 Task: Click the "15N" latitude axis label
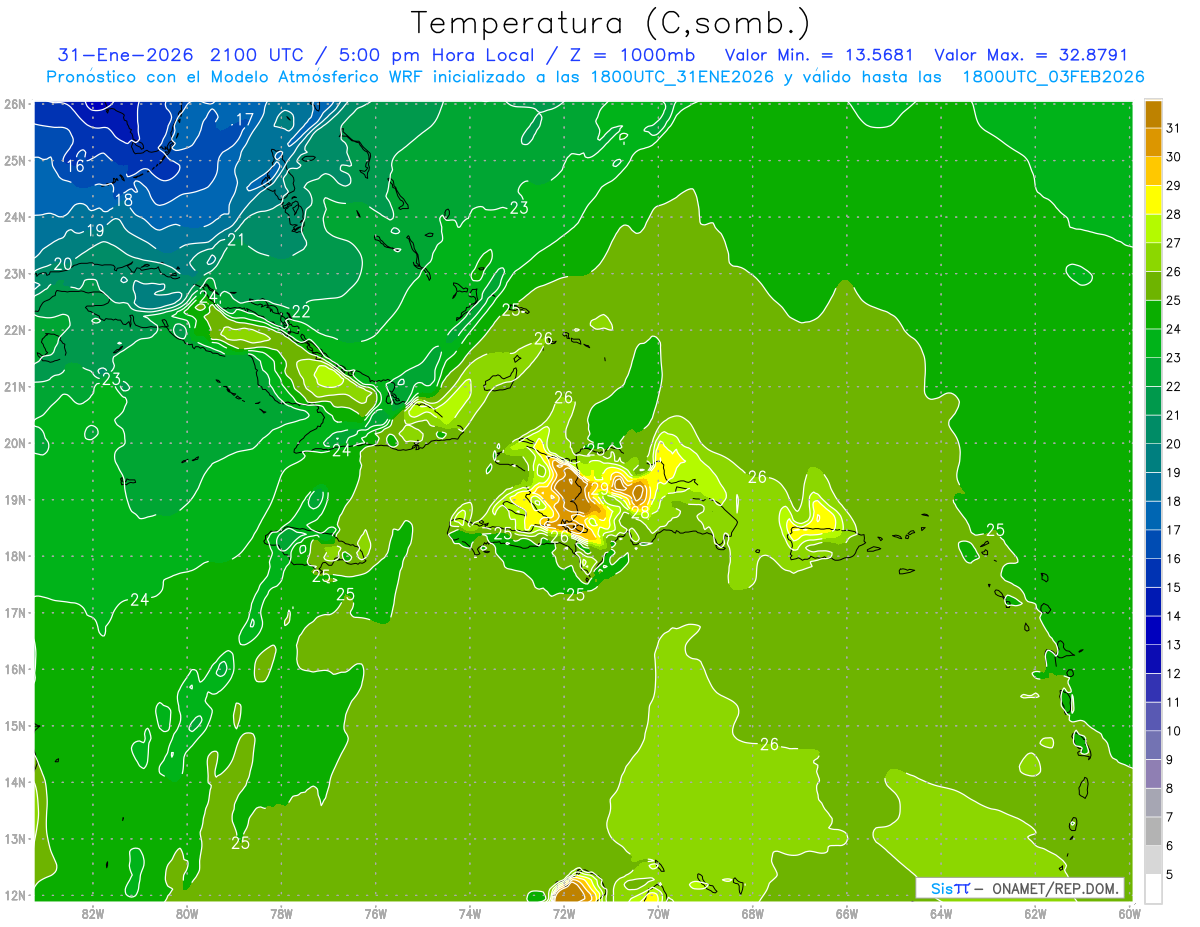(x=14, y=726)
